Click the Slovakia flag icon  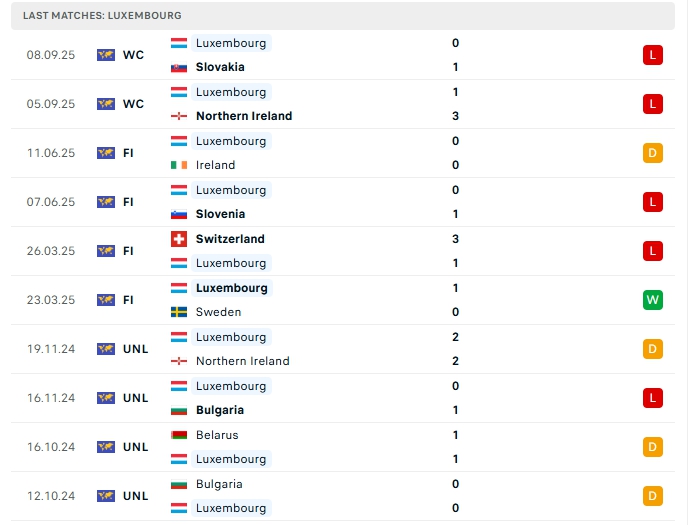[x=179, y=68]
